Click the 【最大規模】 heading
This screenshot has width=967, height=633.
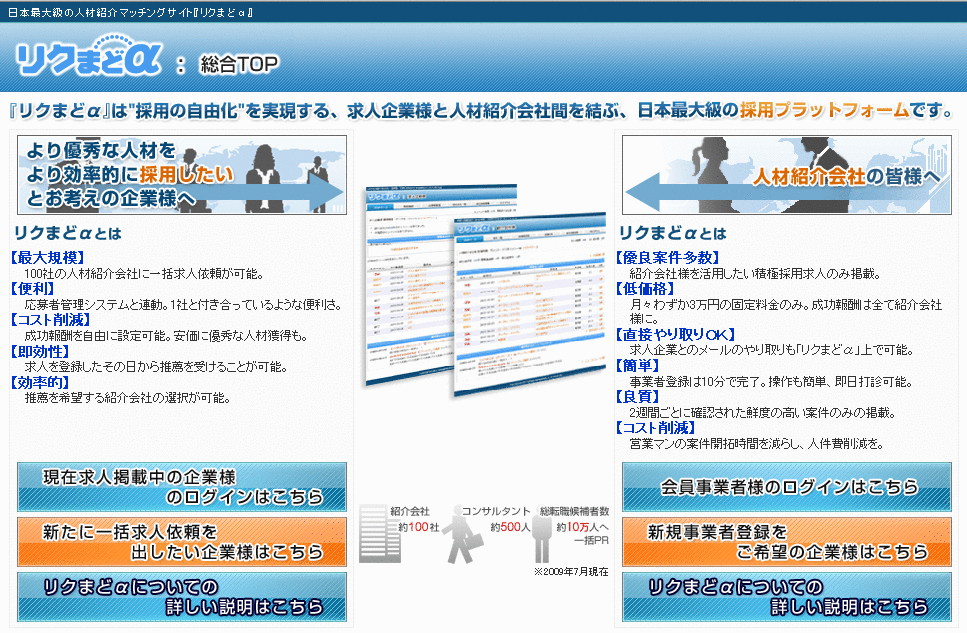(x=47, y=257)
